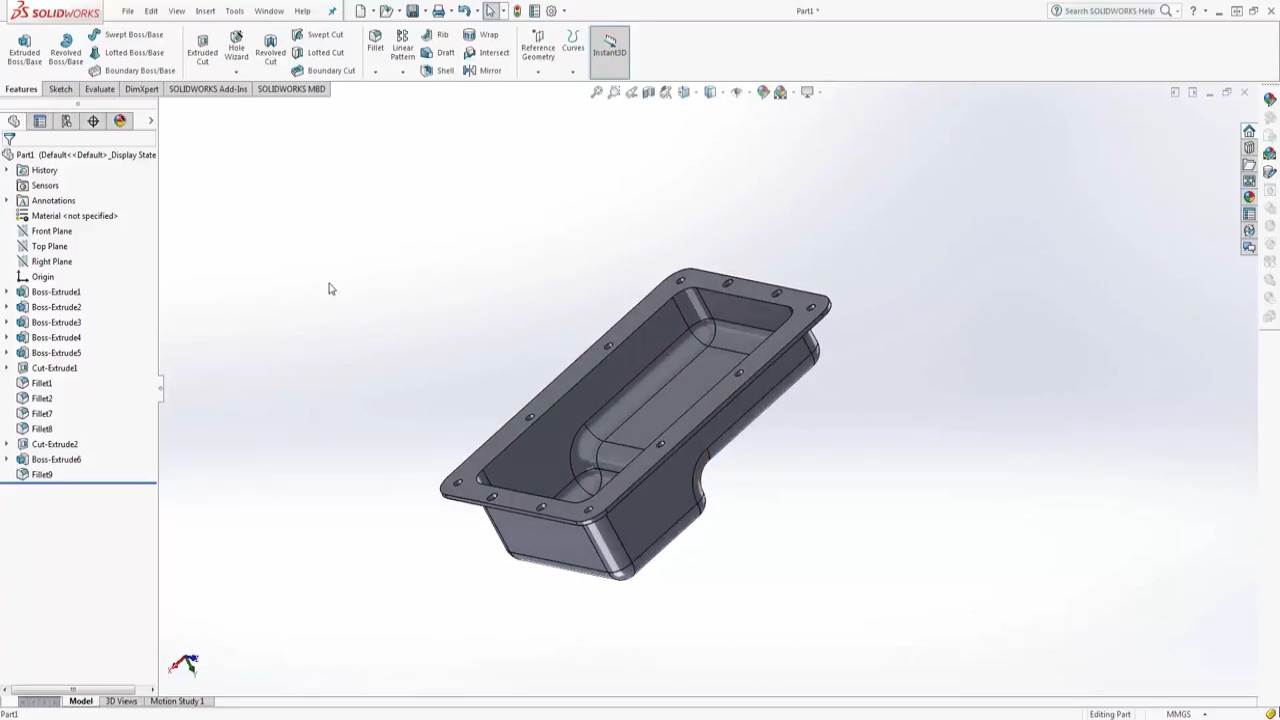Image resolution: width=1280 pixels, height=720 pixels.
Task: Click the feature tree filter icon
Action: pos(9,139)
